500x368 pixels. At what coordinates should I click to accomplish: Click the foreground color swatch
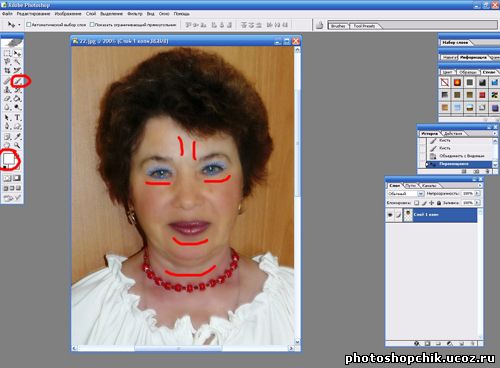[9, 158]
